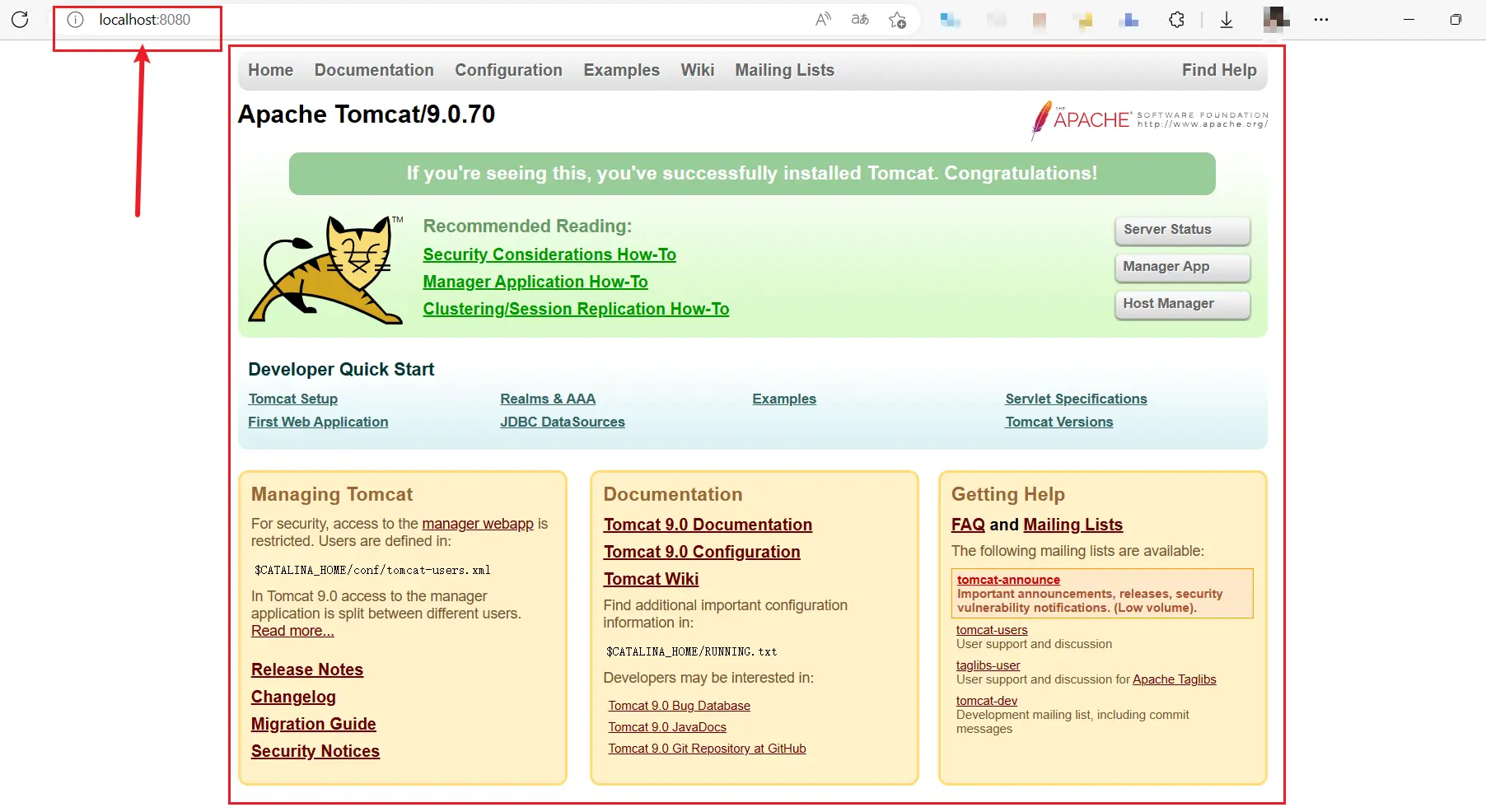Open the Security Notices link
1486x812 pixels.
(x=315, y=751)
